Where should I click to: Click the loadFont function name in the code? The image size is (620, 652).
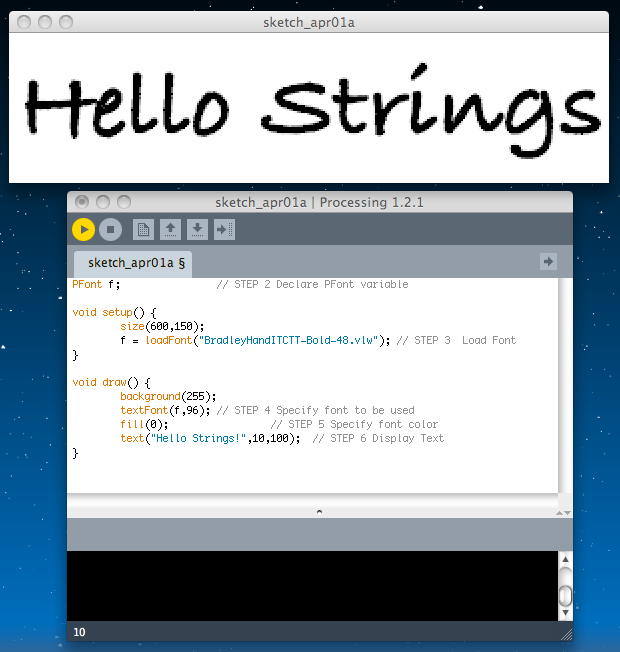tap(168, 341)
